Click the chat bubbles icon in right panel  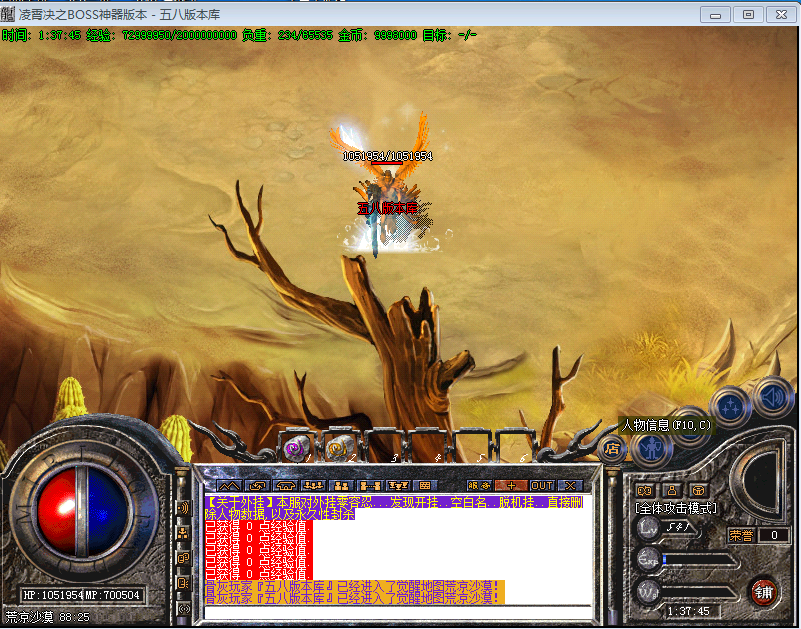pos(645,491)
